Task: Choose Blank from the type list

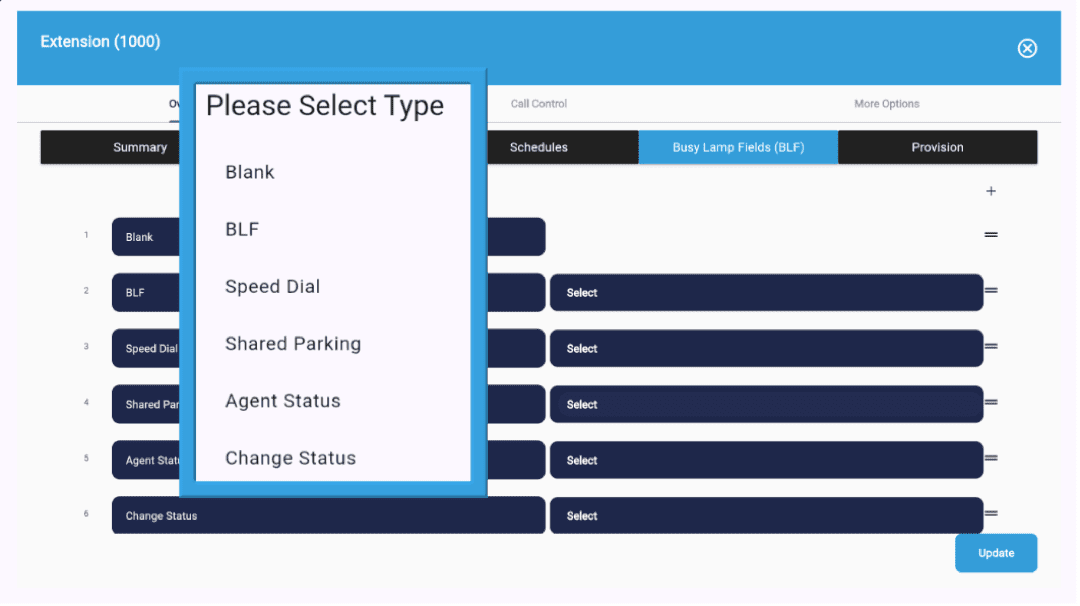Action: coord(250,172)
